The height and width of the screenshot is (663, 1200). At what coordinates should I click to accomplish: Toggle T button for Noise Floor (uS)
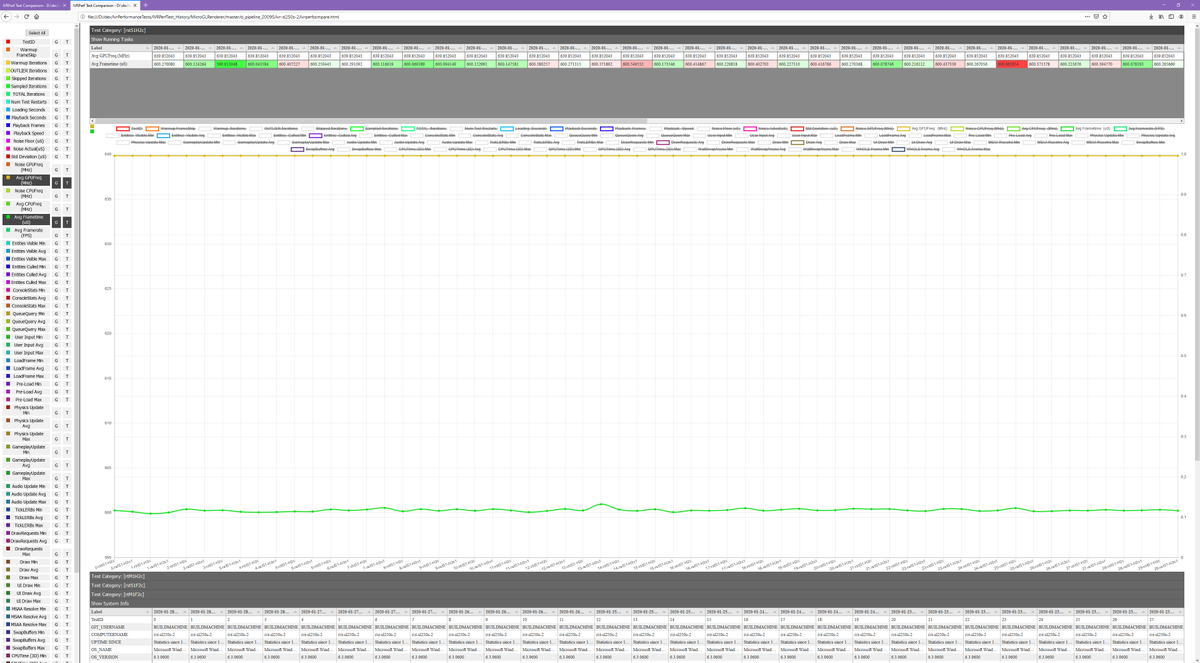click(x=67, y=141)
